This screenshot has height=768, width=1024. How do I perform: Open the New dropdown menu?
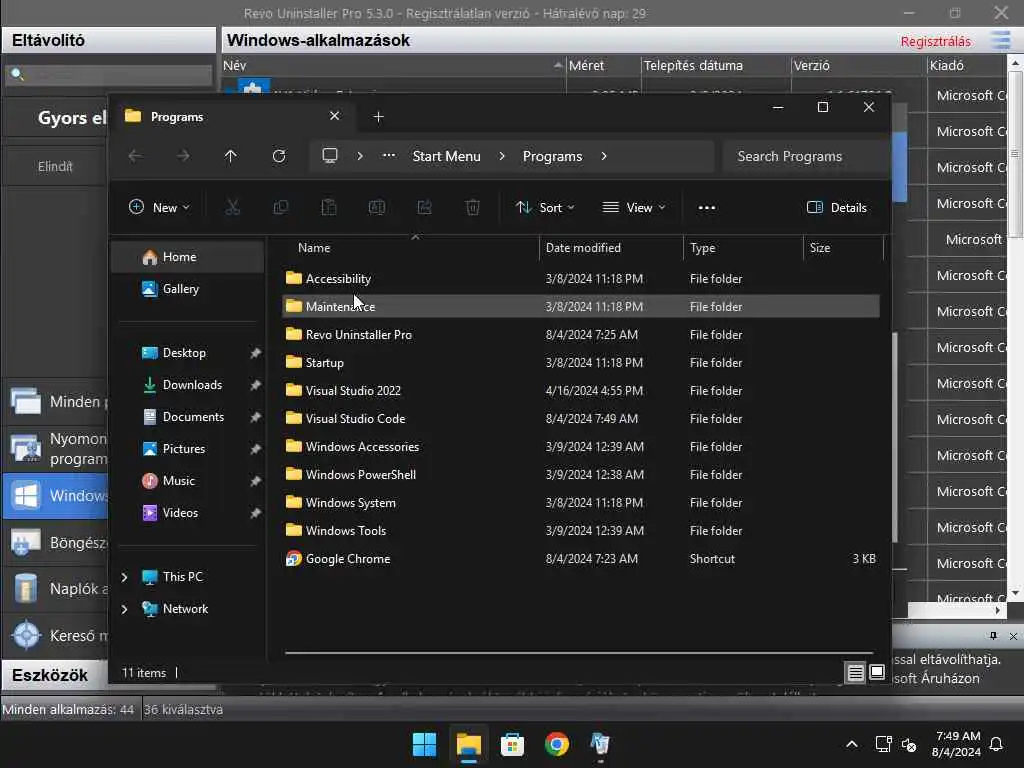[x=159, y=208]
